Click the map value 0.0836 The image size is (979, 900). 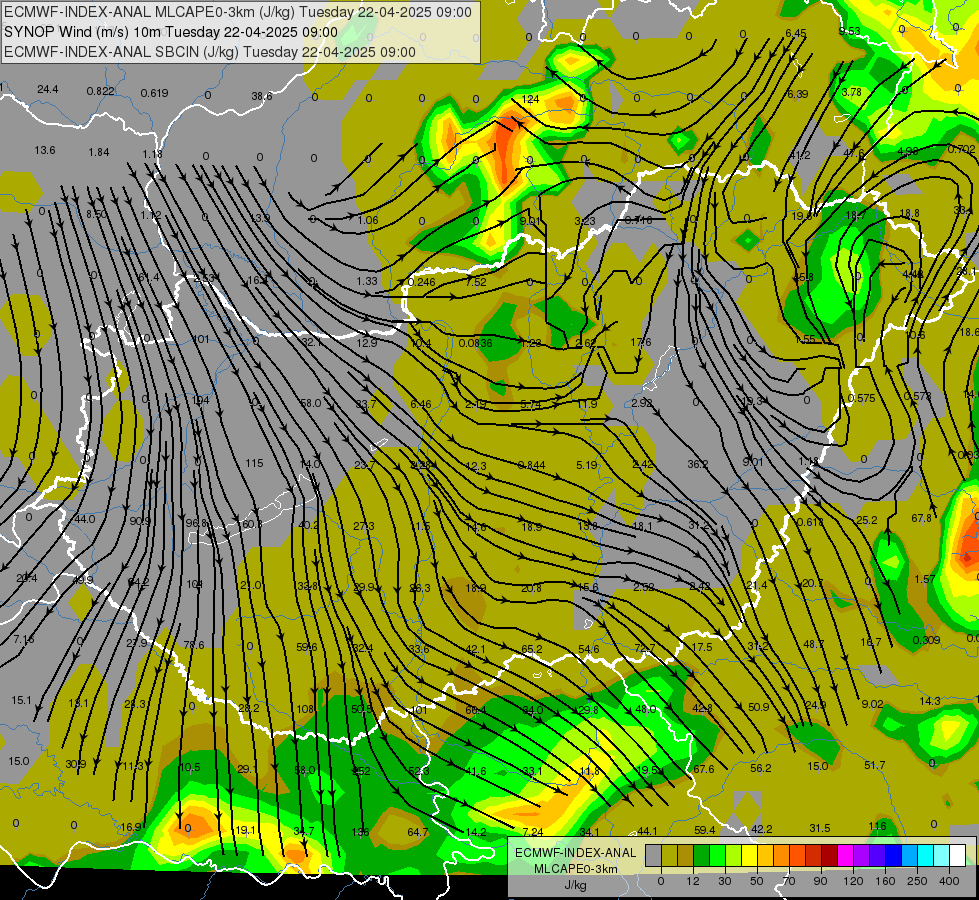click(x=475, y=343)
